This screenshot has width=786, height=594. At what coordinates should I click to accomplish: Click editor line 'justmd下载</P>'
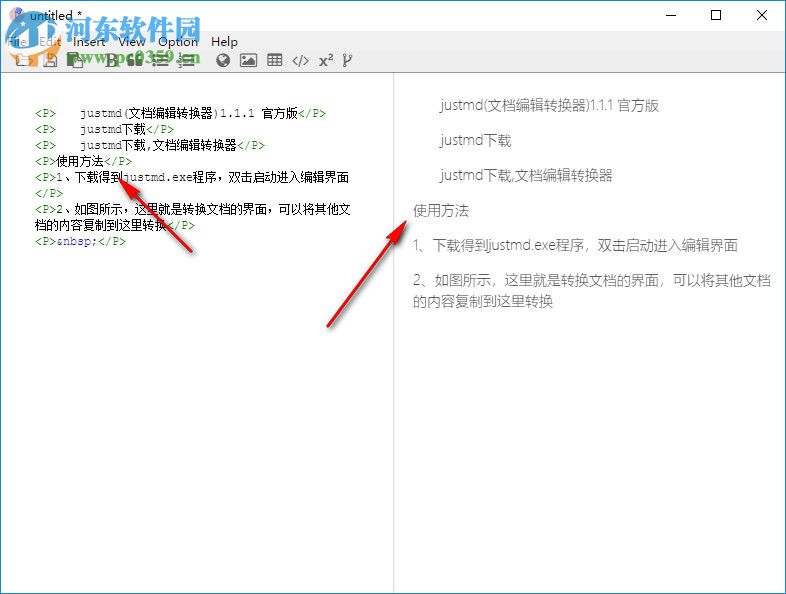pyautogui.click(x=104, y=129)
